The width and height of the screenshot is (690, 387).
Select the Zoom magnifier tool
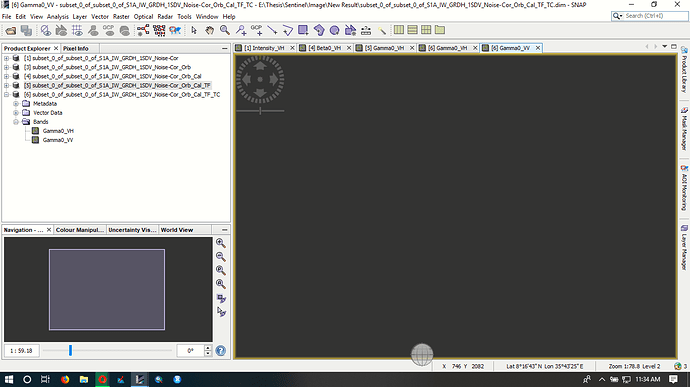click(x=225, y=30)
